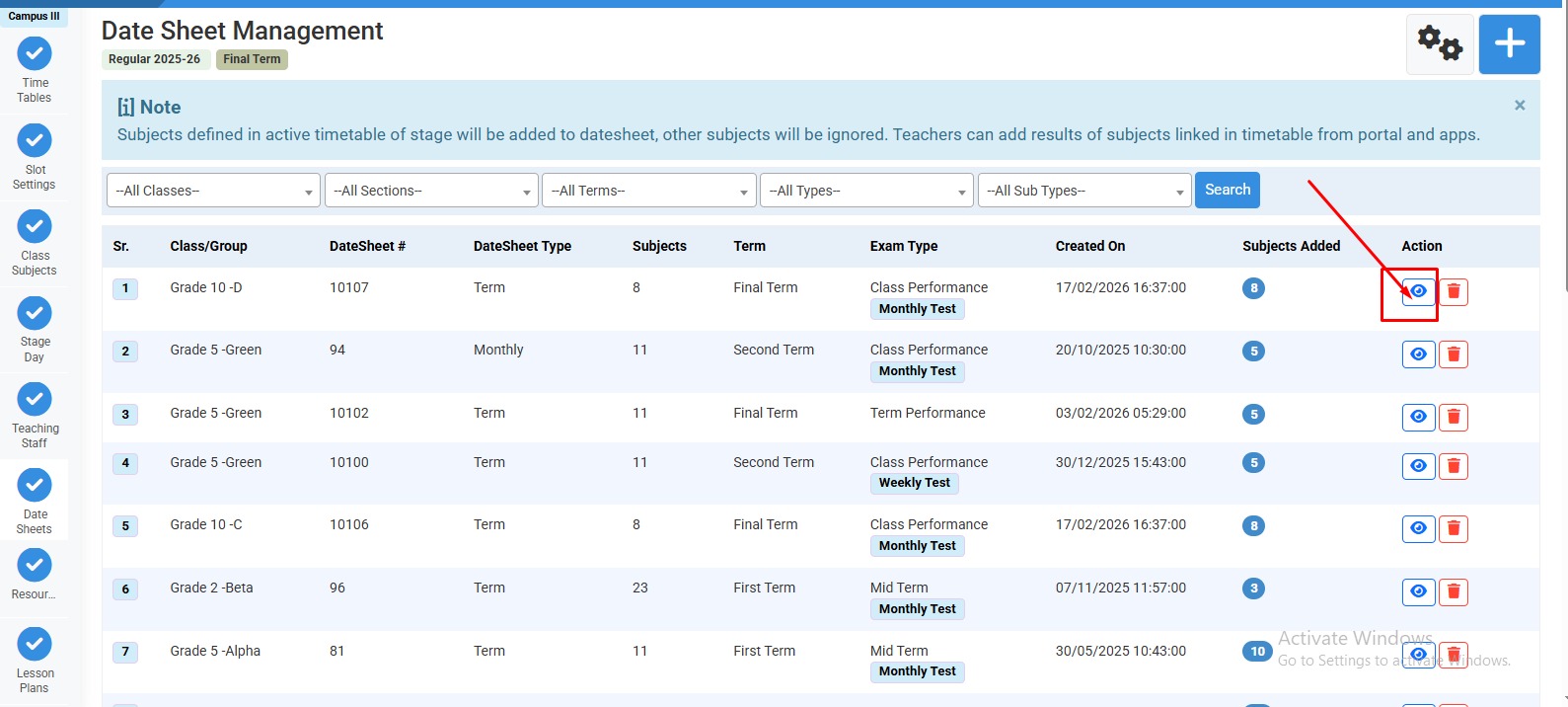This screenshot has width=1568, height=707.
Task: Click Weekly Test tag in datesheet 10100 row
Action: tap(915, 483)
